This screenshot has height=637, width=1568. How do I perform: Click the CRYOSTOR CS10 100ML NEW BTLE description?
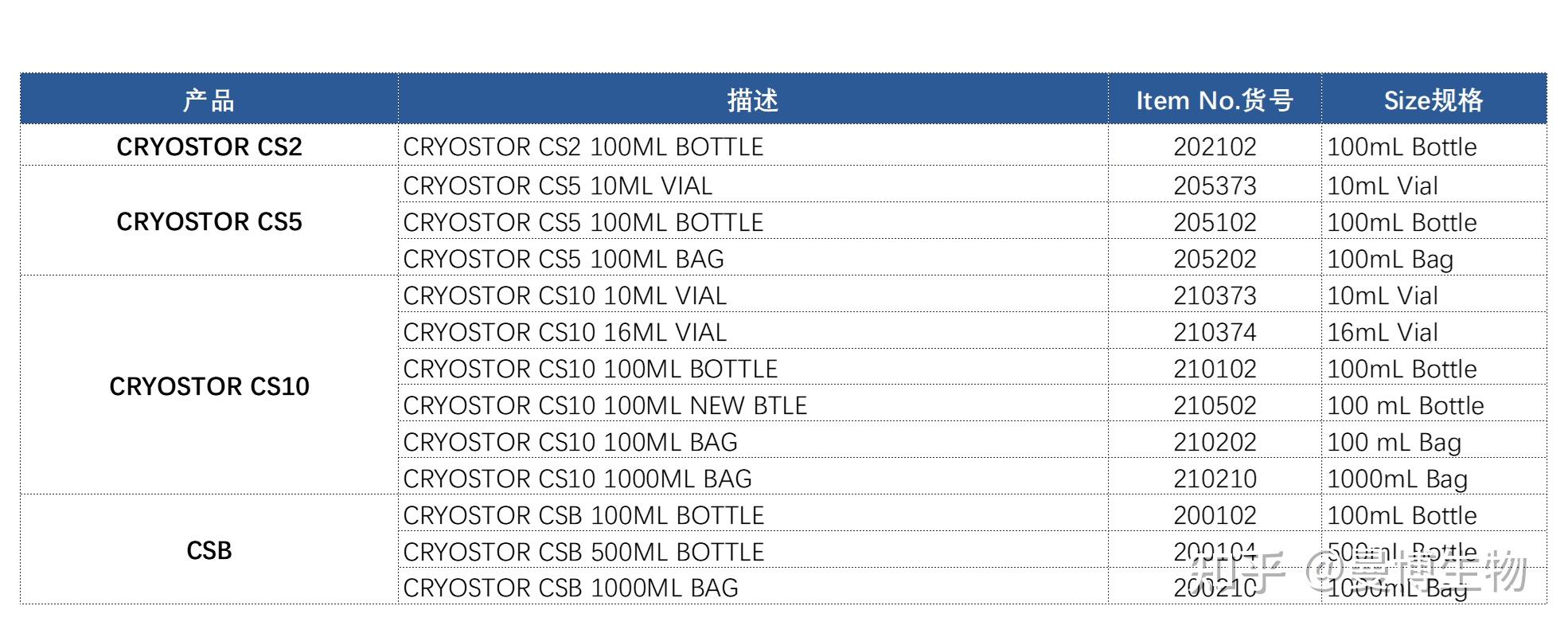coord(605,405)
